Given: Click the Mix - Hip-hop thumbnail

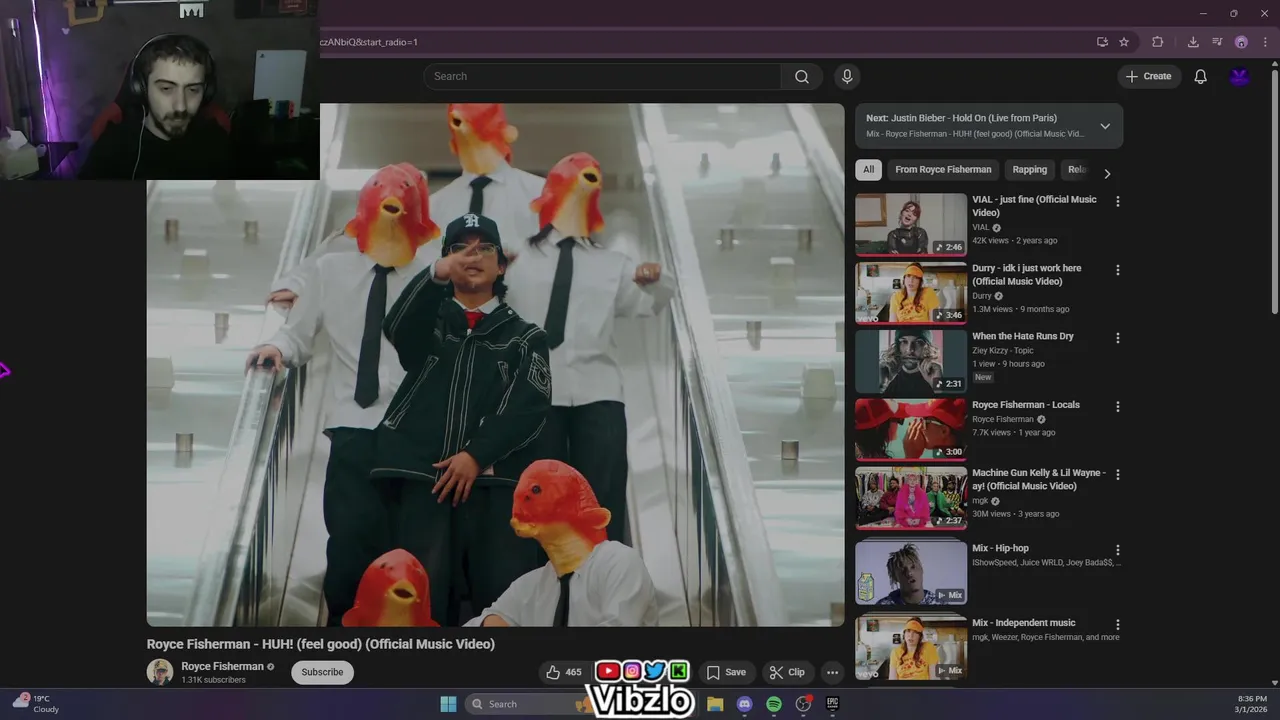Looking at the screenshot, I should 911,574.
